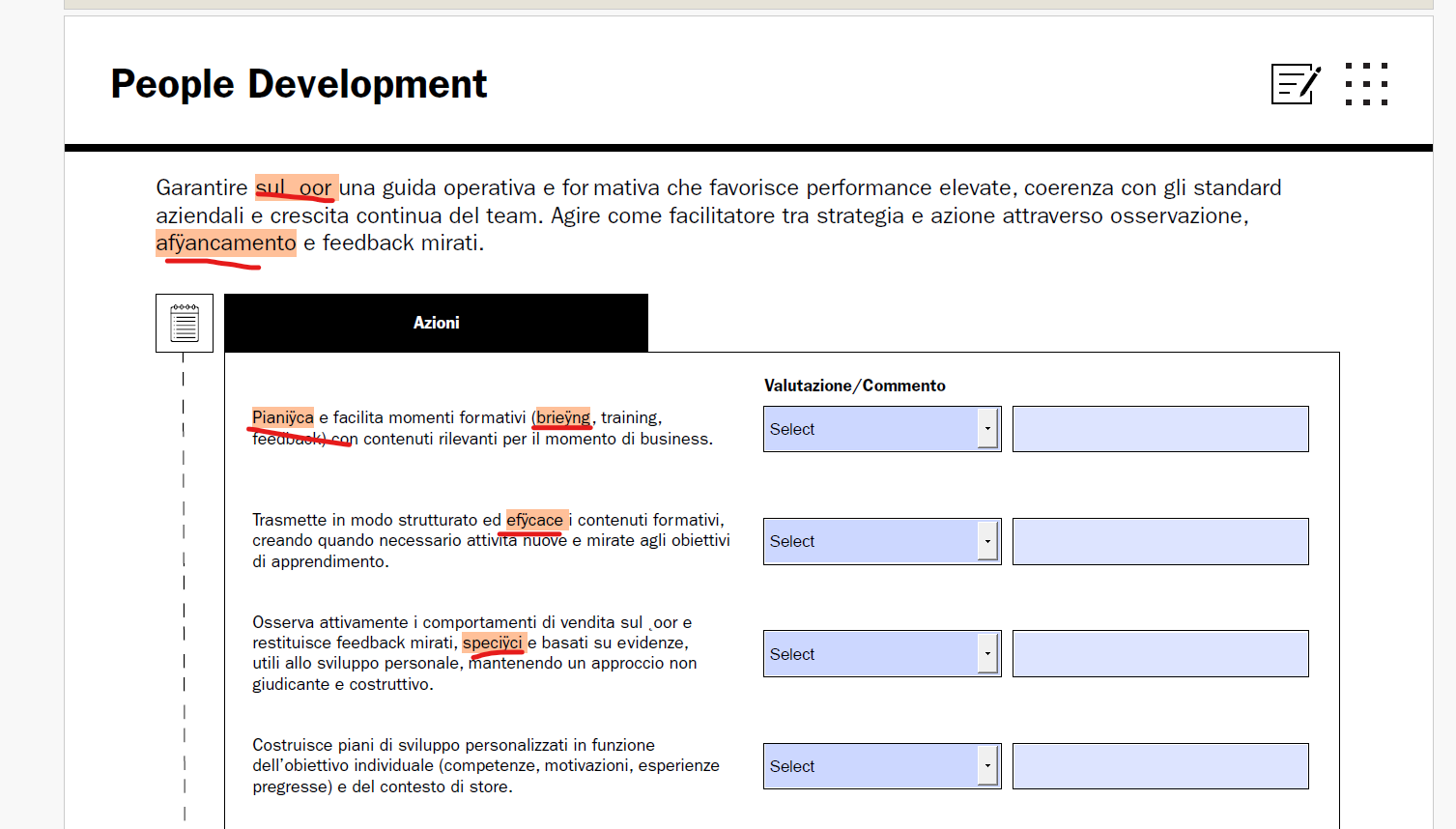
Task: Click the highlighted word "Pianiÿca"
Action: pyautogui.click(x=282, y=417)
